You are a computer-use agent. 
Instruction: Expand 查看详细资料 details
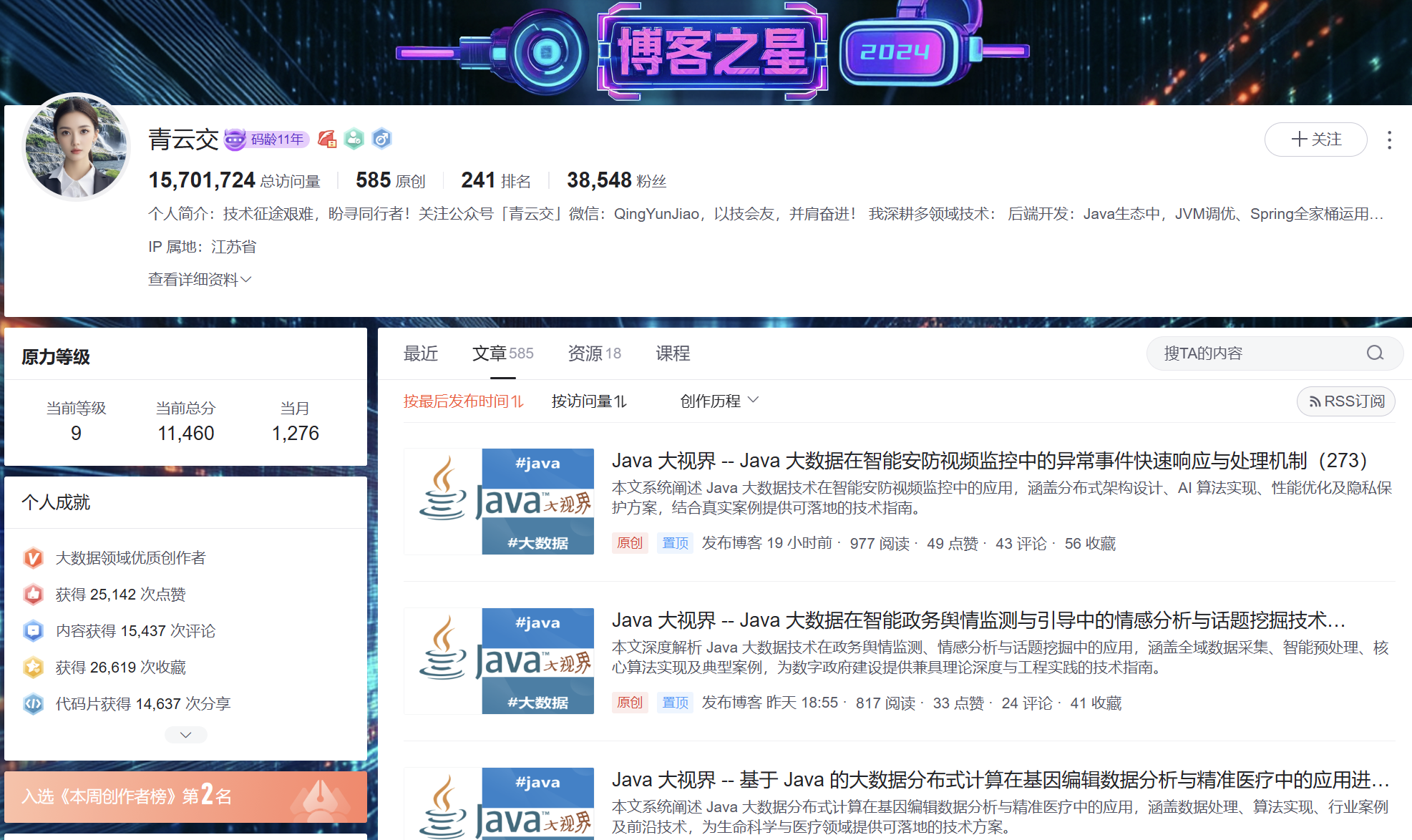(x=200, y=279)
